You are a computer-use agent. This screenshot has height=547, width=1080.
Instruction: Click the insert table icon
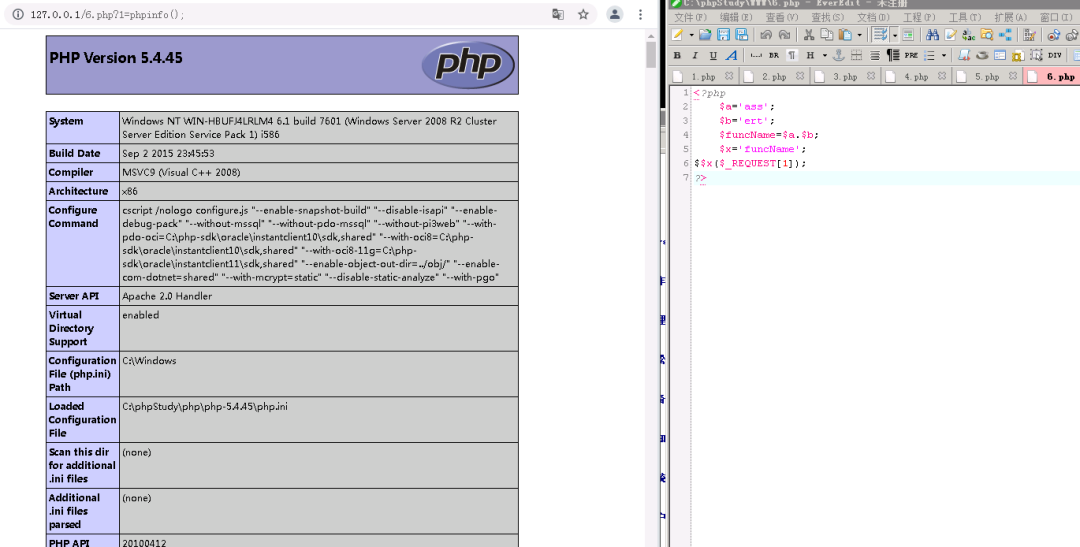(857, 55)
